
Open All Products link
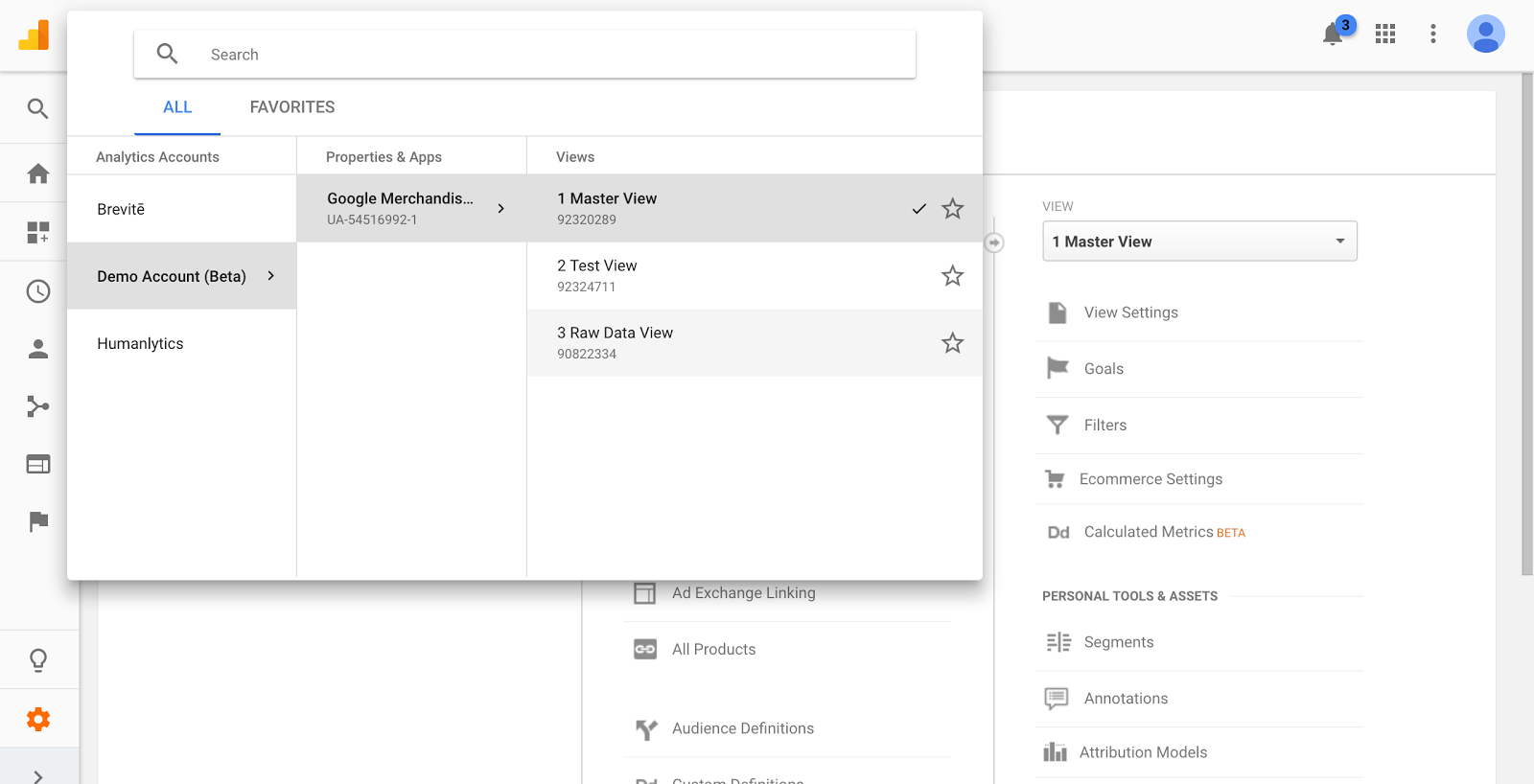tap(714, 650)
